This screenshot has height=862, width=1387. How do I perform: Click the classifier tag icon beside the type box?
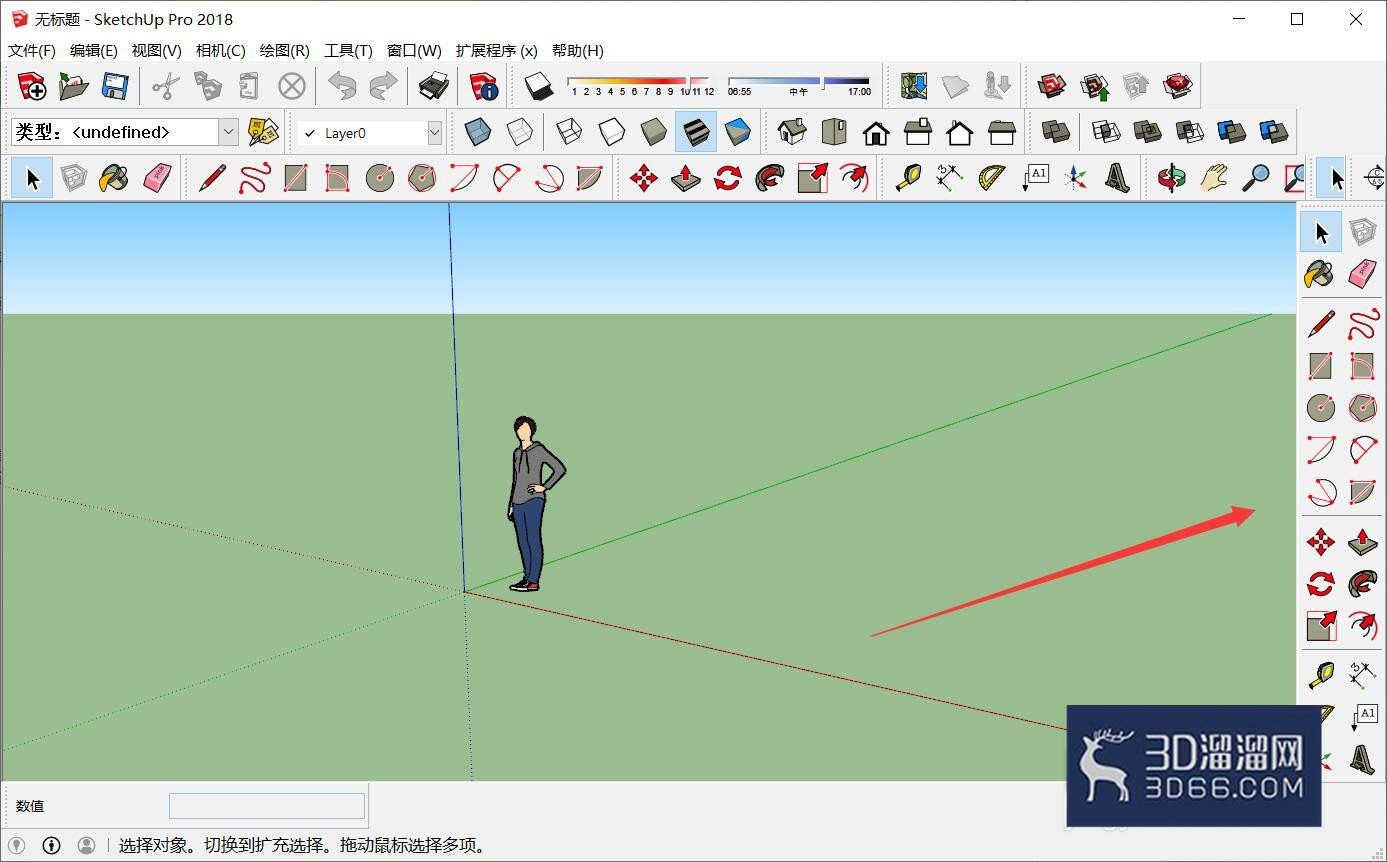(x=263, y=132)
